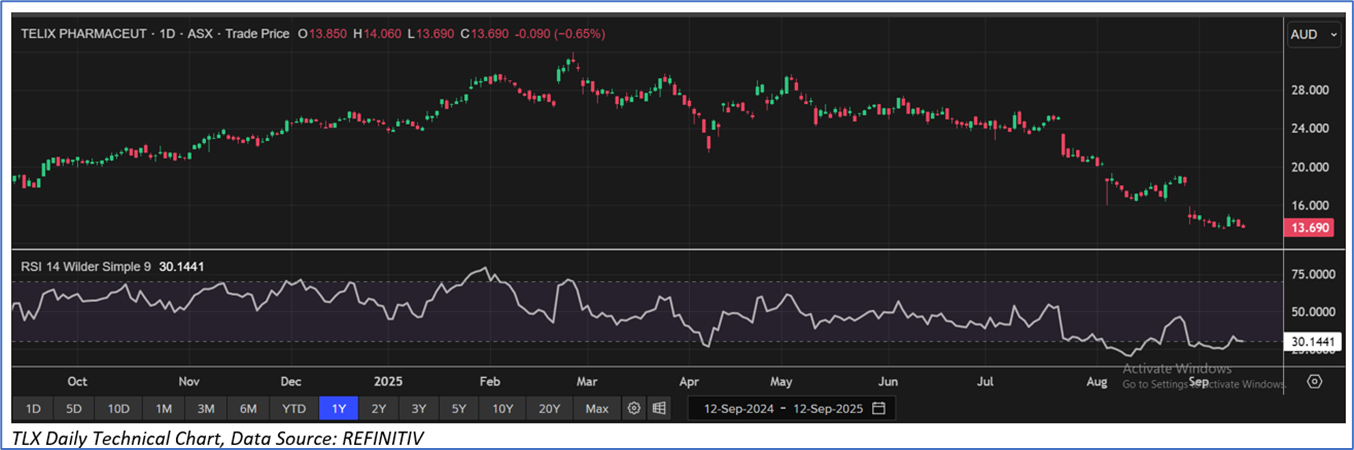The width and height of the screenshot is (1354, 450).
Task: Choose the 10D time range
Action: [119, 408]
